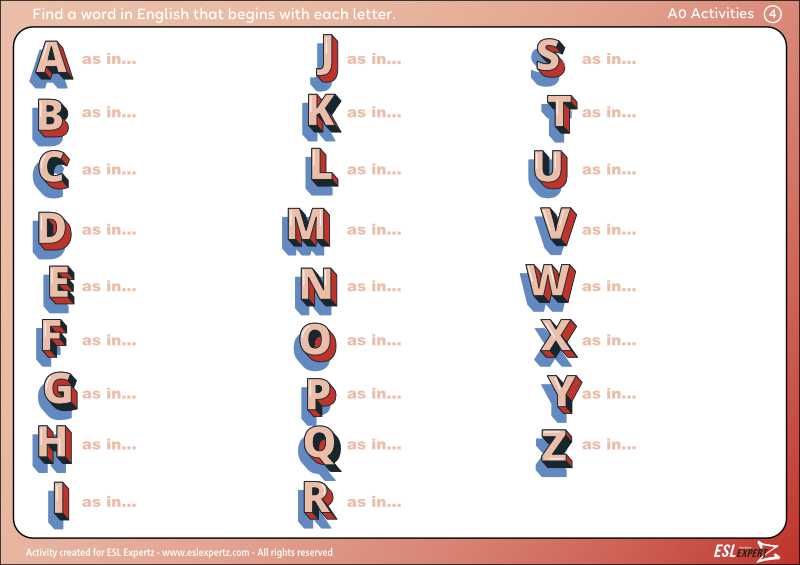The height and width of the screenshot is (565, 800).
Task: Select the 3D letter R
Action: click(x=317, y=504)
